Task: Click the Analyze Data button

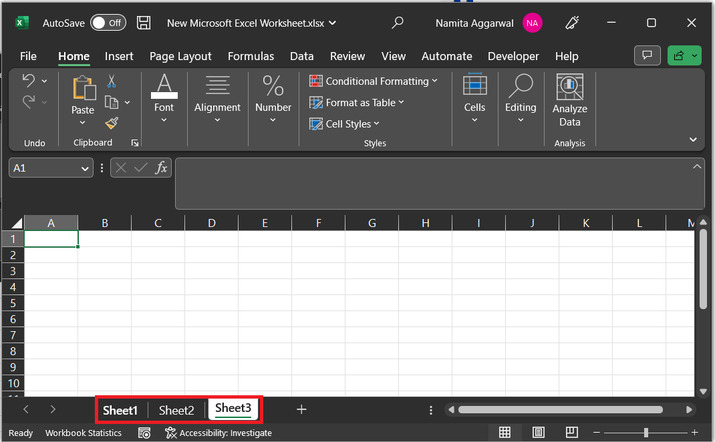Action: (570, 101)
